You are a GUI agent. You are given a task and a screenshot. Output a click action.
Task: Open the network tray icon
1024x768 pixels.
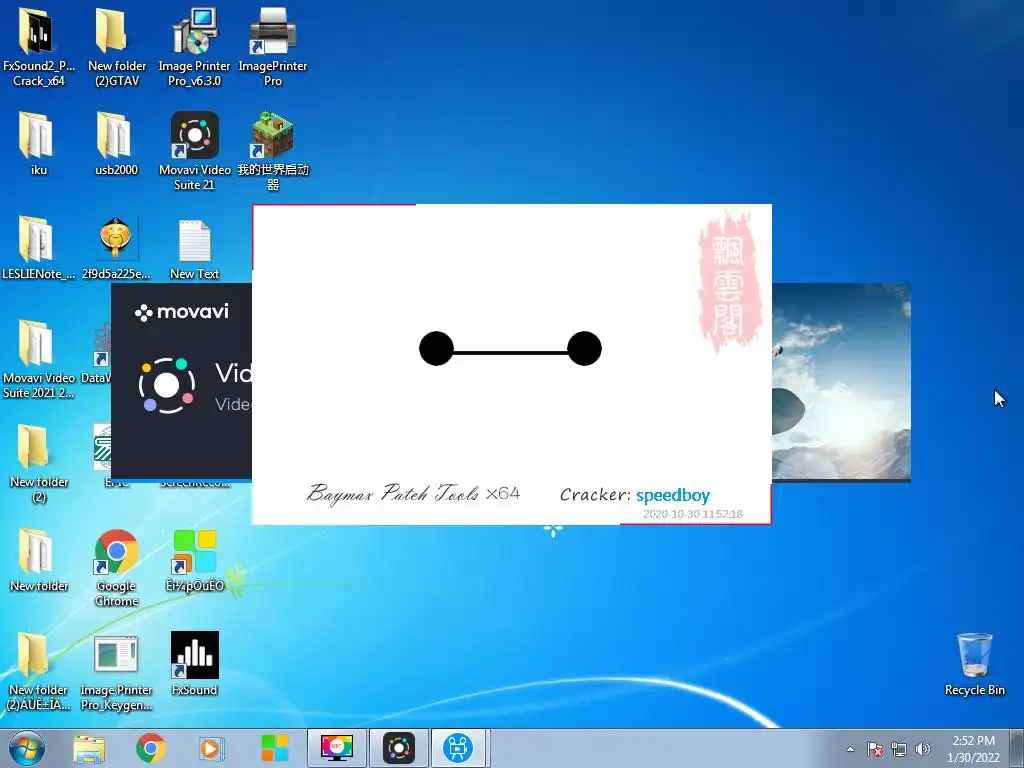(x=899, y=750)
